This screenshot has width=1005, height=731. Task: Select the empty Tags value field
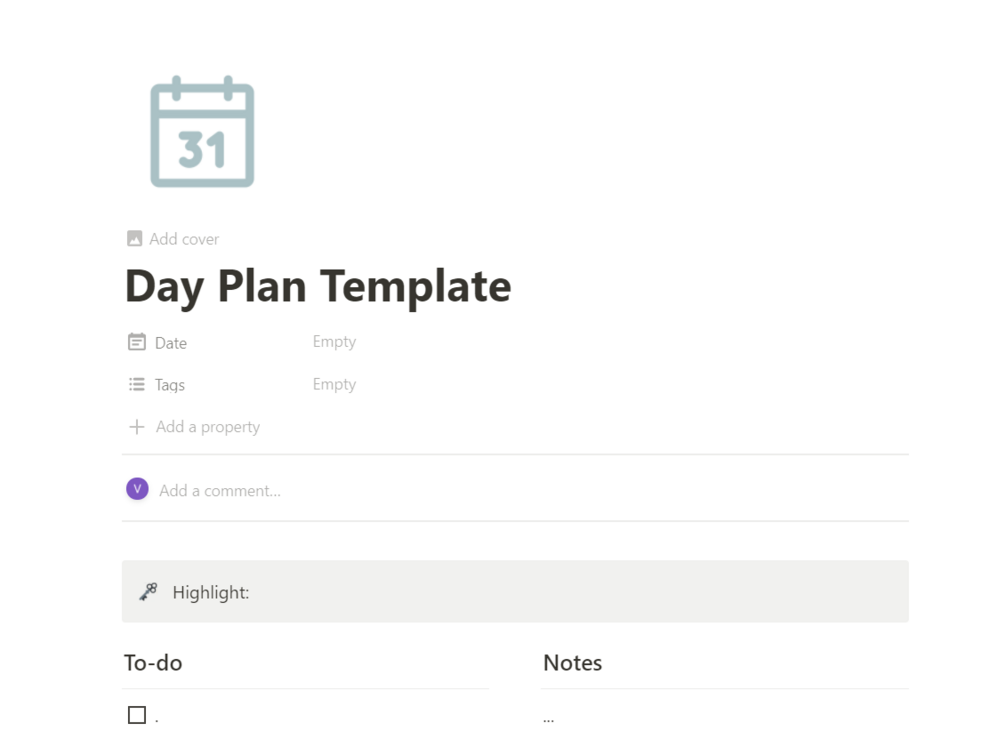pyautogui.click(x=334, y=384)
